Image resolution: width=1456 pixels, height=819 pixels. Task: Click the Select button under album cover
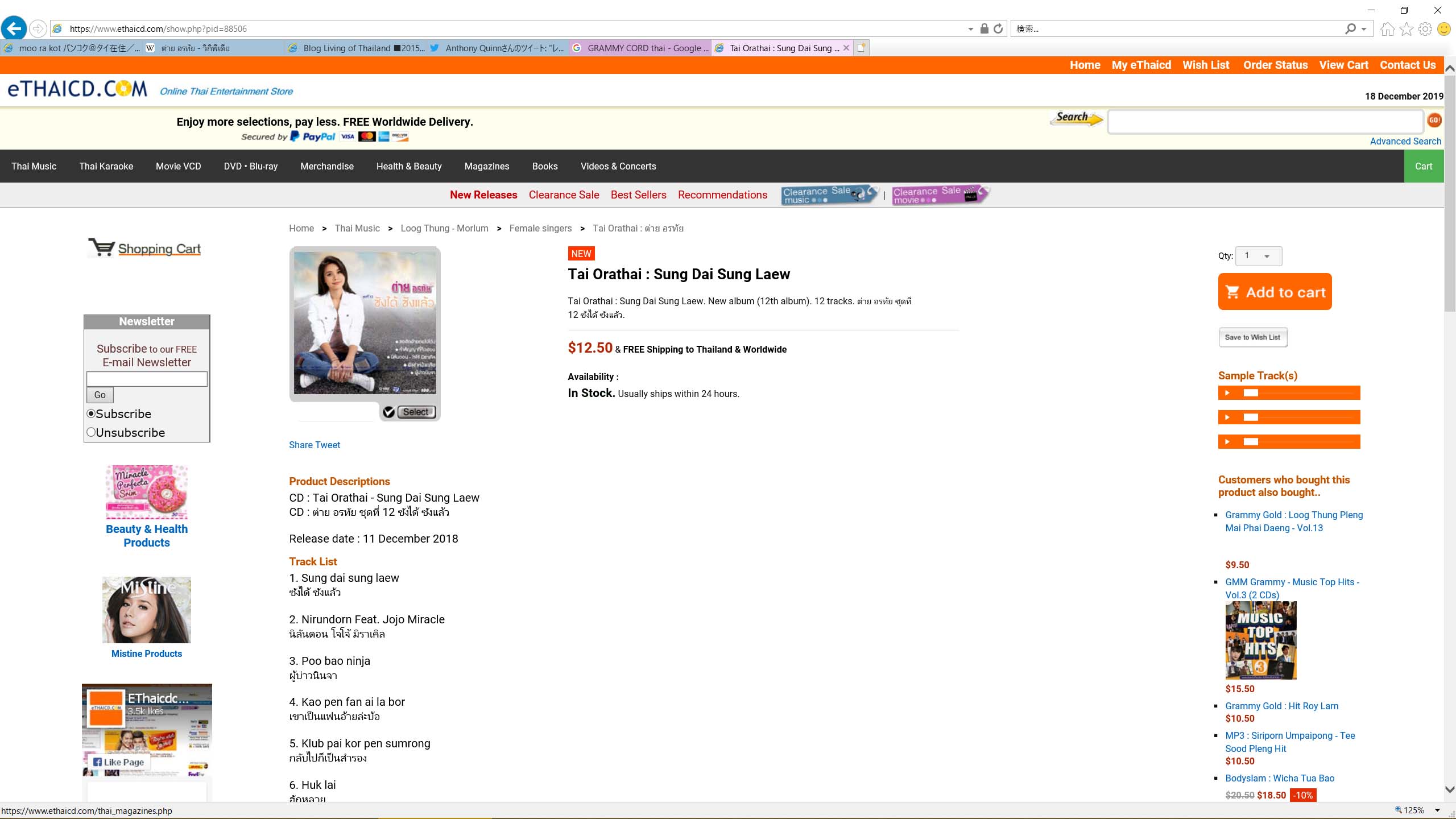click(x=416, y=412)
